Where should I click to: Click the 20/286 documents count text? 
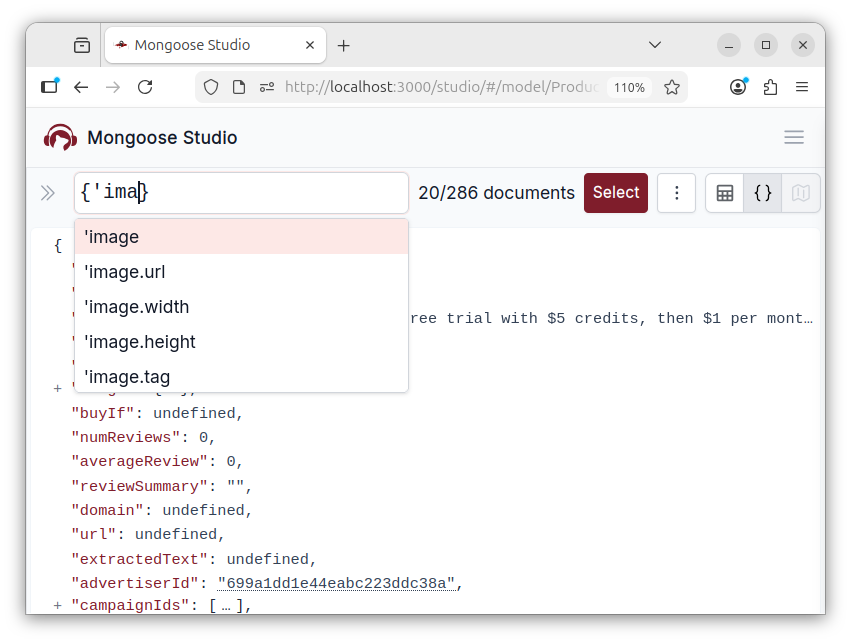point(496,193)
